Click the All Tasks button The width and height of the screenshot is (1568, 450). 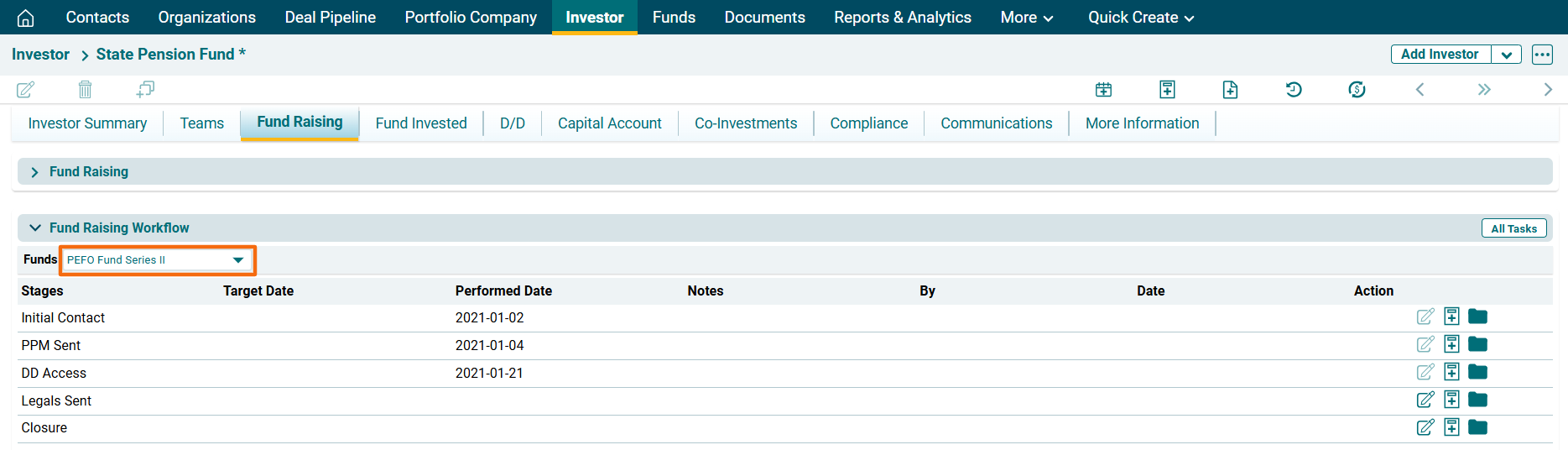[x=1513, y=228]
